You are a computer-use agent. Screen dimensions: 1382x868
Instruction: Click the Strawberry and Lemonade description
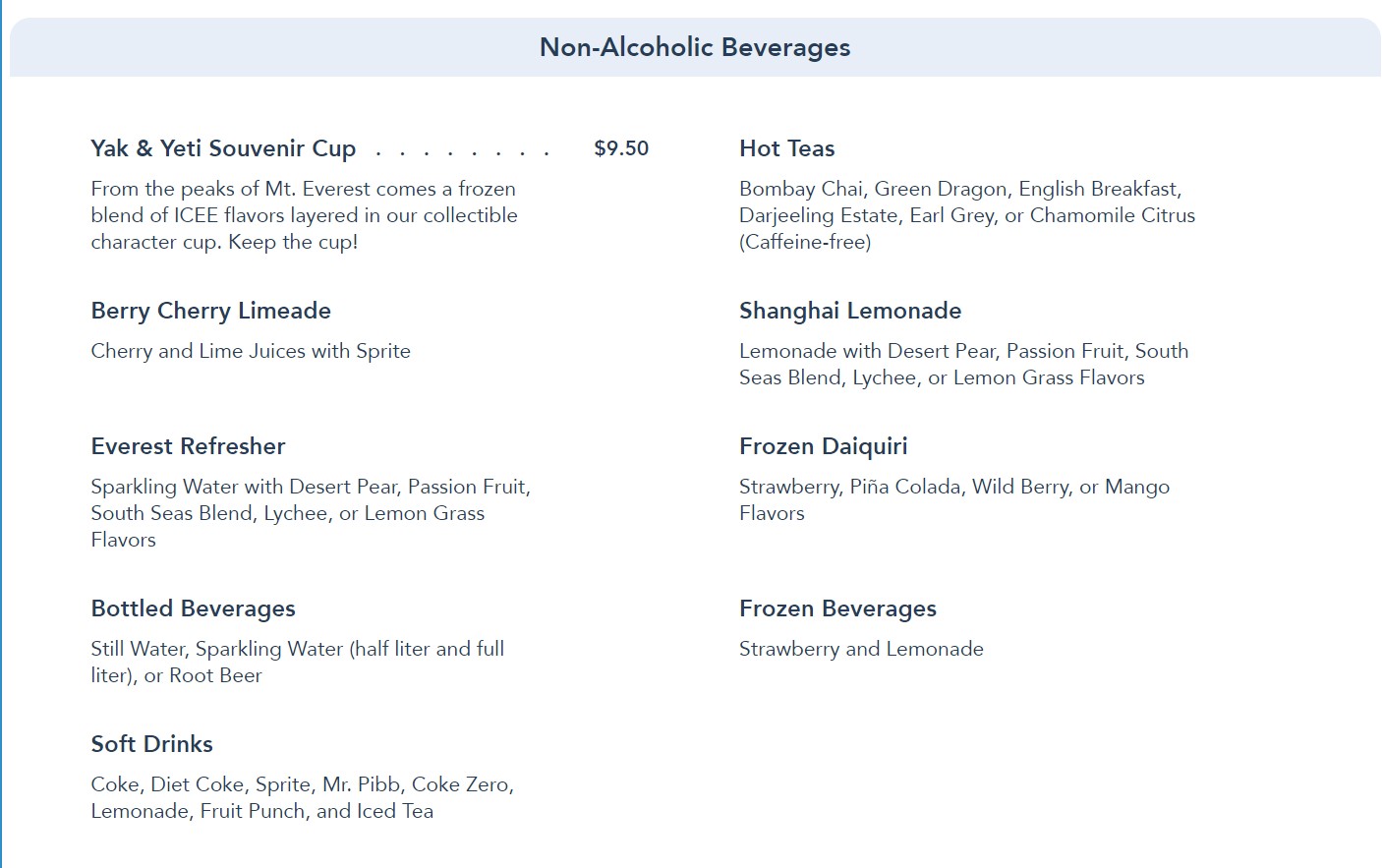tap(861, 649)
